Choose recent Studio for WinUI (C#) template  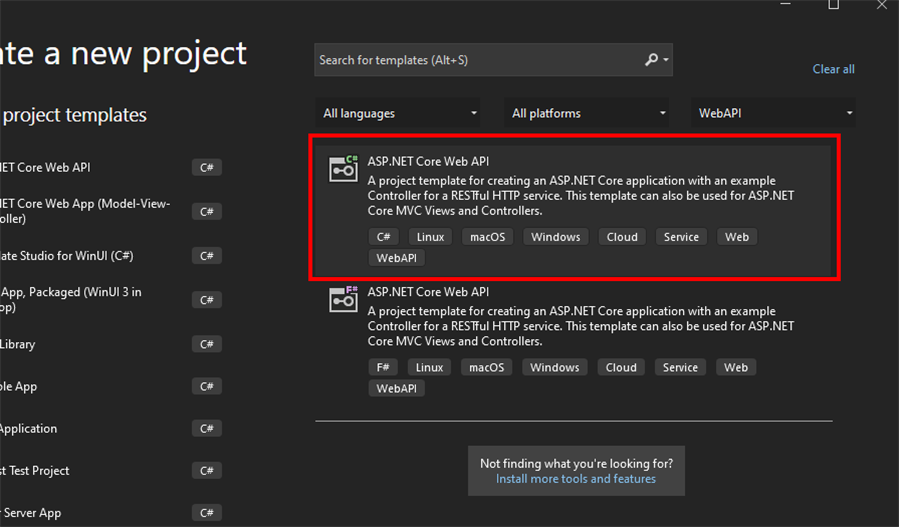coord(70,256)
